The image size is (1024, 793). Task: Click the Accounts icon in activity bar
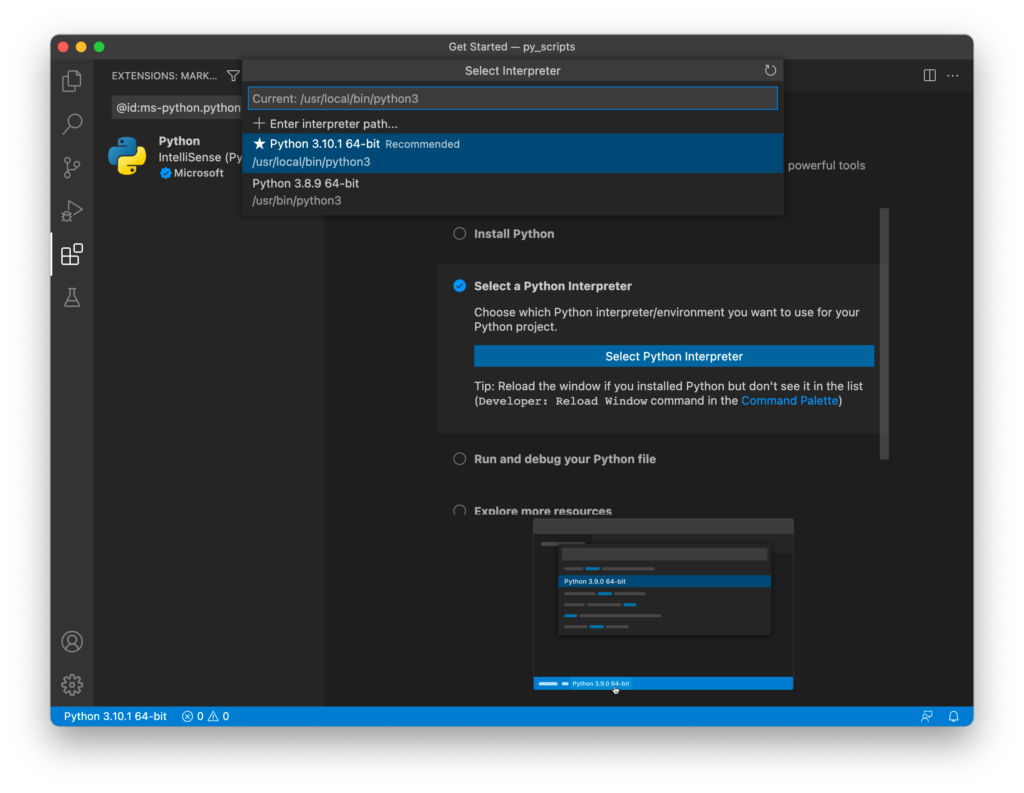(x=72, y=641)
